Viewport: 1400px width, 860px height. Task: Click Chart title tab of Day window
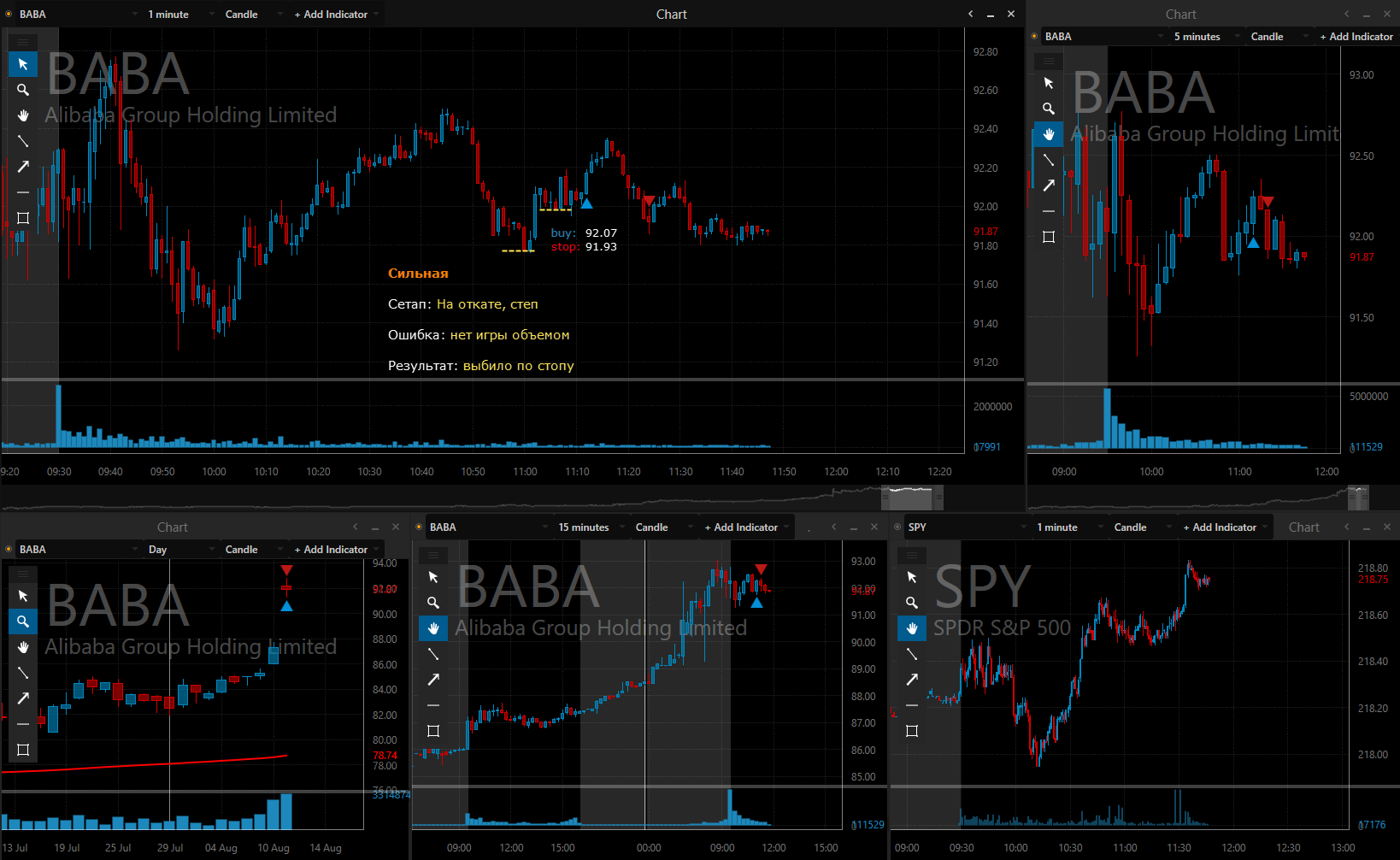point(172,527)
